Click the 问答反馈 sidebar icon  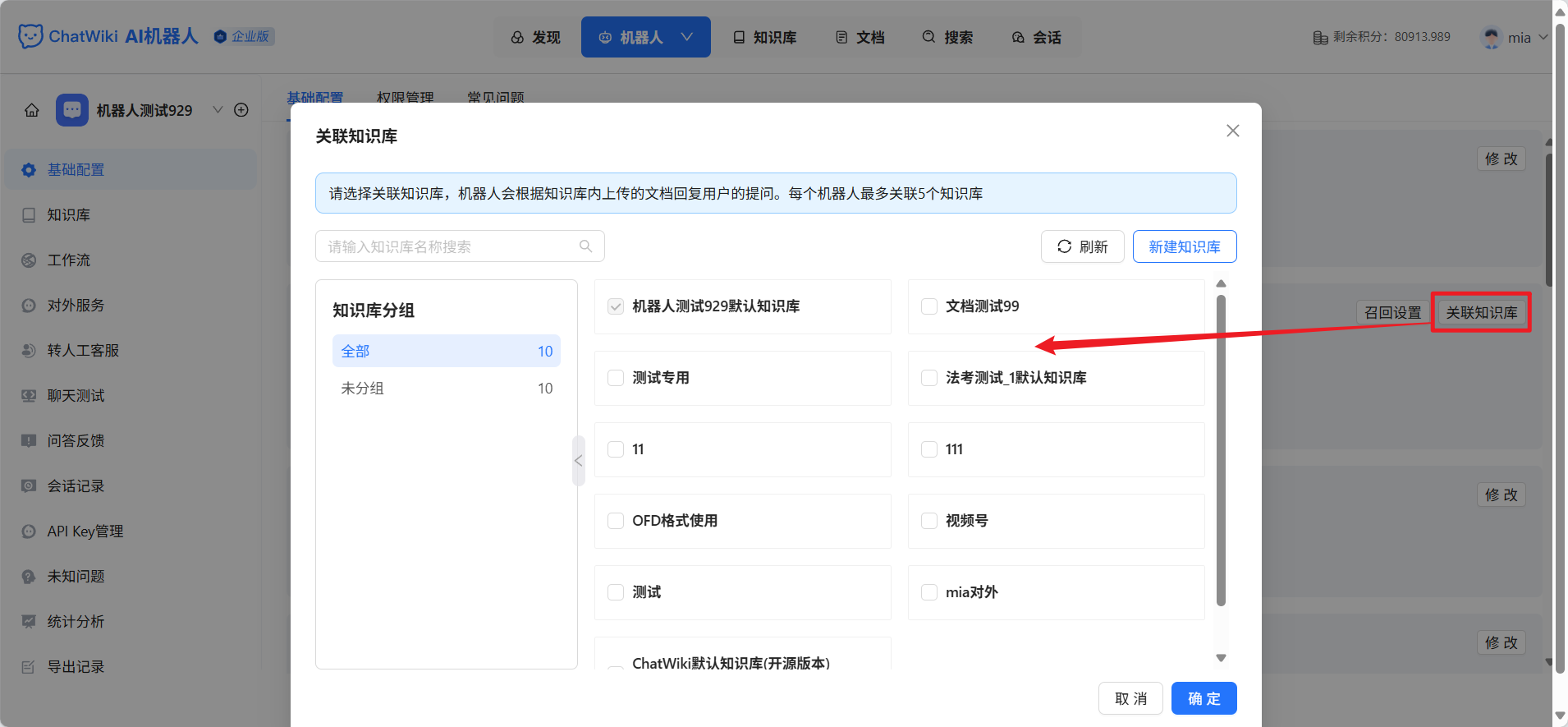(x=29, y=441)
